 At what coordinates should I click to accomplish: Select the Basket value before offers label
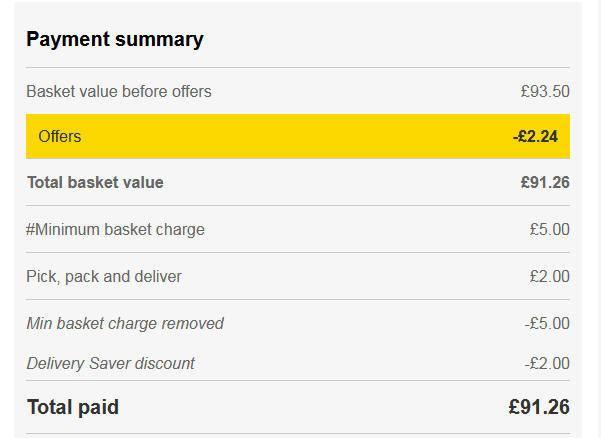tap(119, 92)
